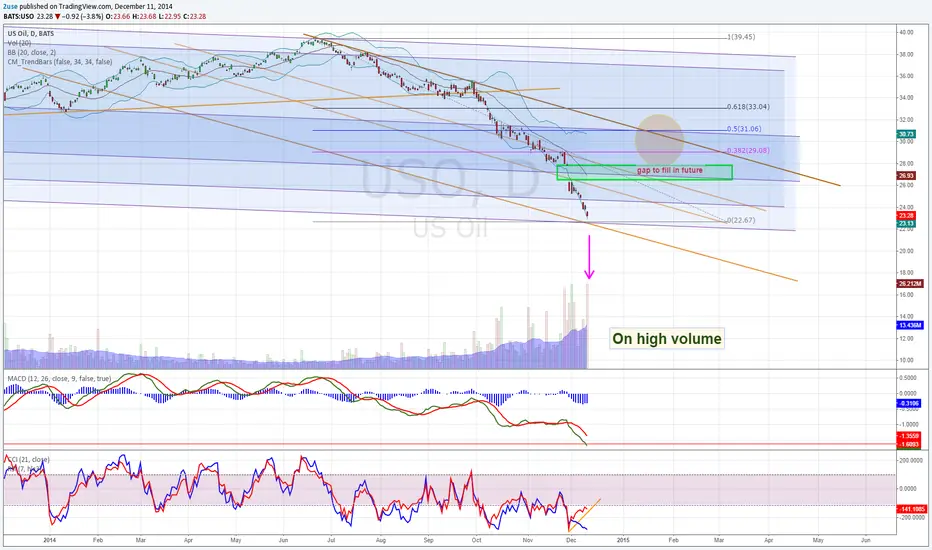Click the "Nov" time axis label
This screenshot has width=932, height=550.
tap(528, 540)
